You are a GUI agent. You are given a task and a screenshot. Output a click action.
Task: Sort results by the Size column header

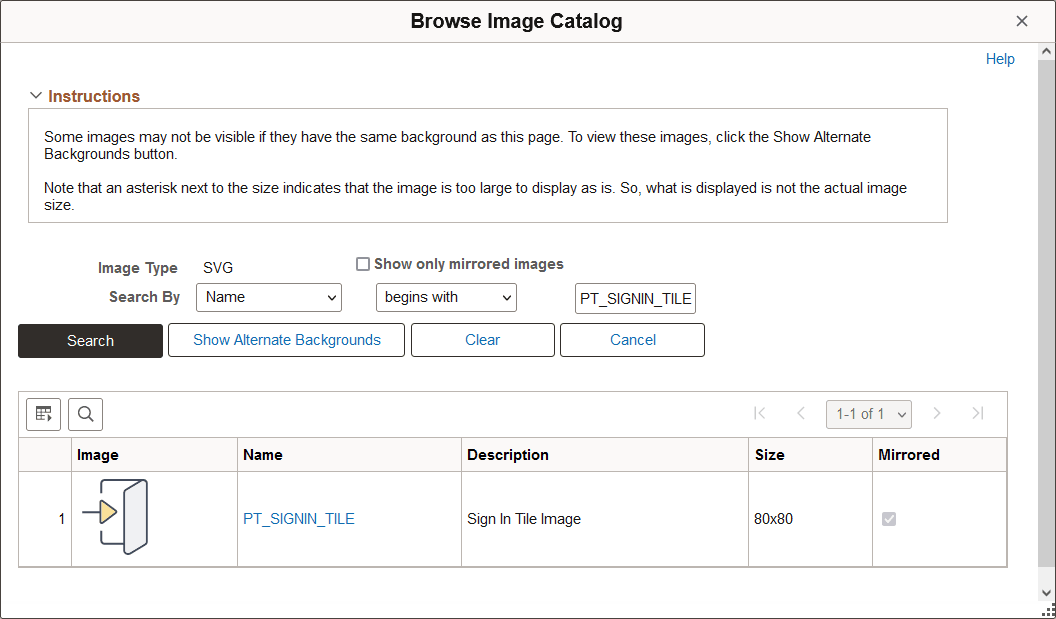point(770,454)
